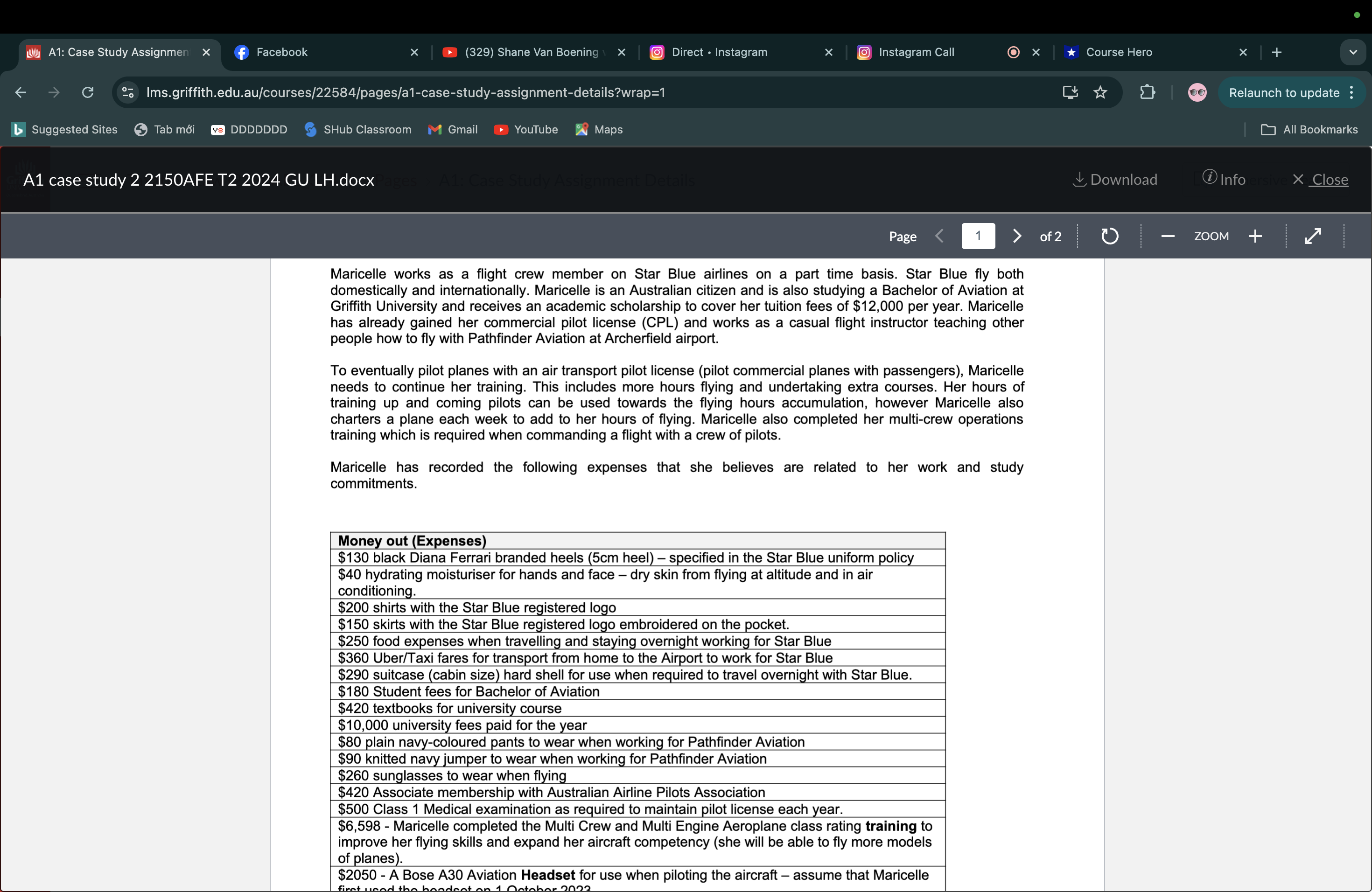Open the tab search chevron
The width and height of the screenshot is (1372, 892).
tap(1353, 52)
